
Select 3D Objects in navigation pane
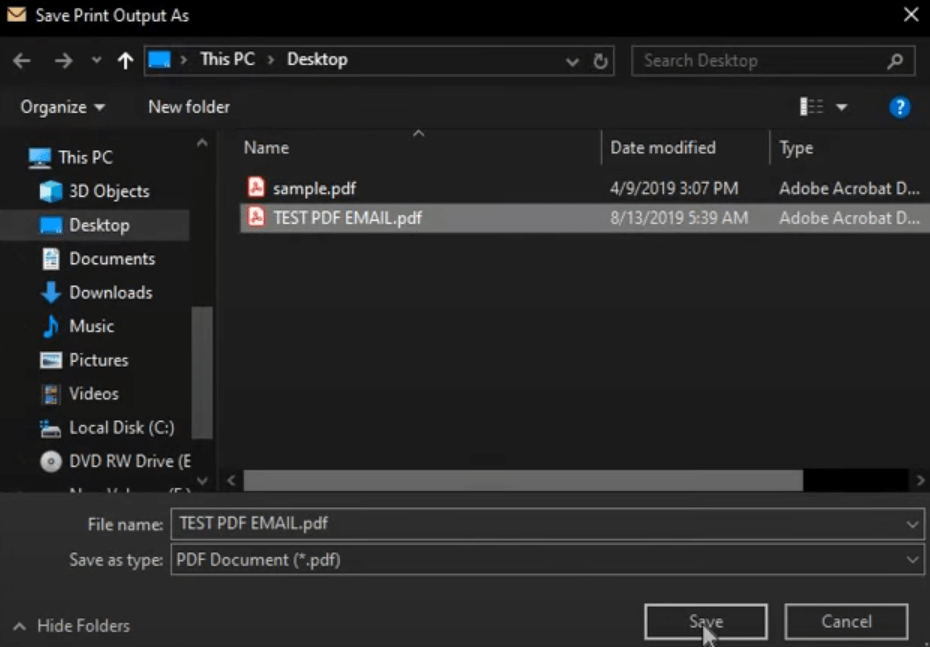click(108, 191)
